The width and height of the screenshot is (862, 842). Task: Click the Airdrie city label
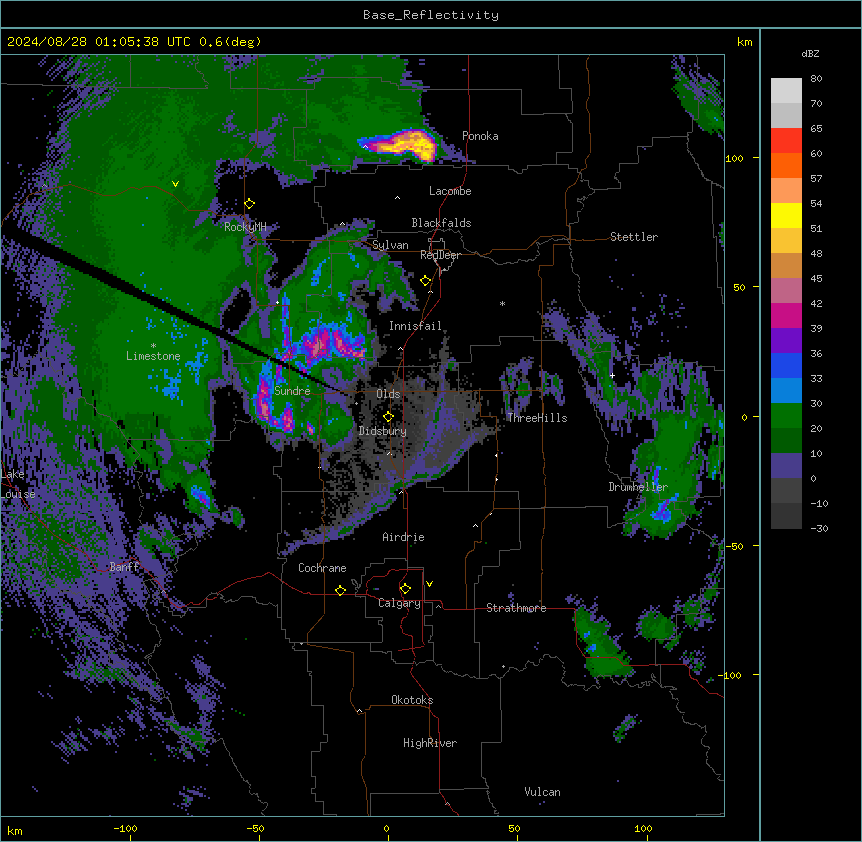click(403, 537)
